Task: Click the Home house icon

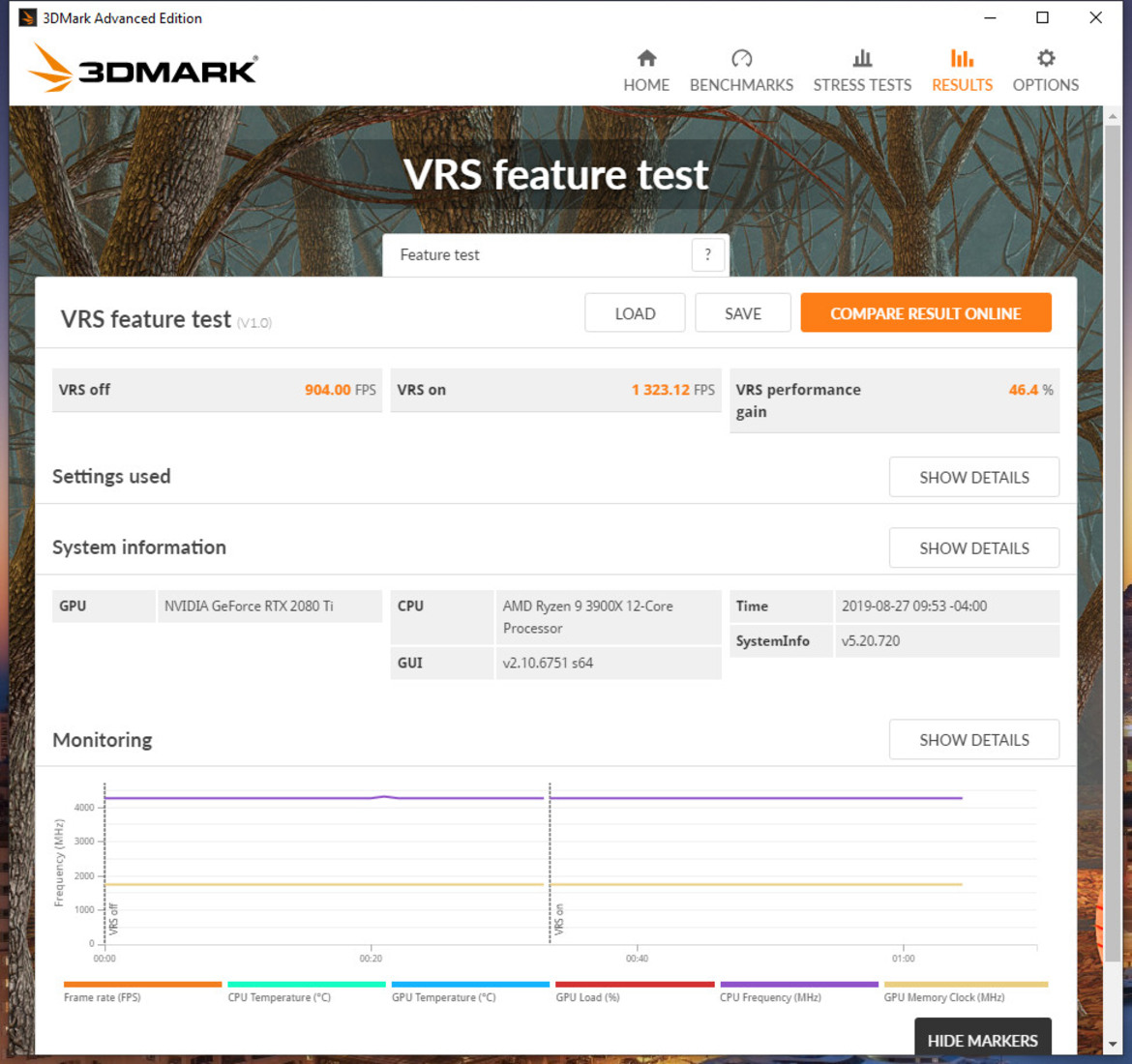Action: [x=647, y=58]
